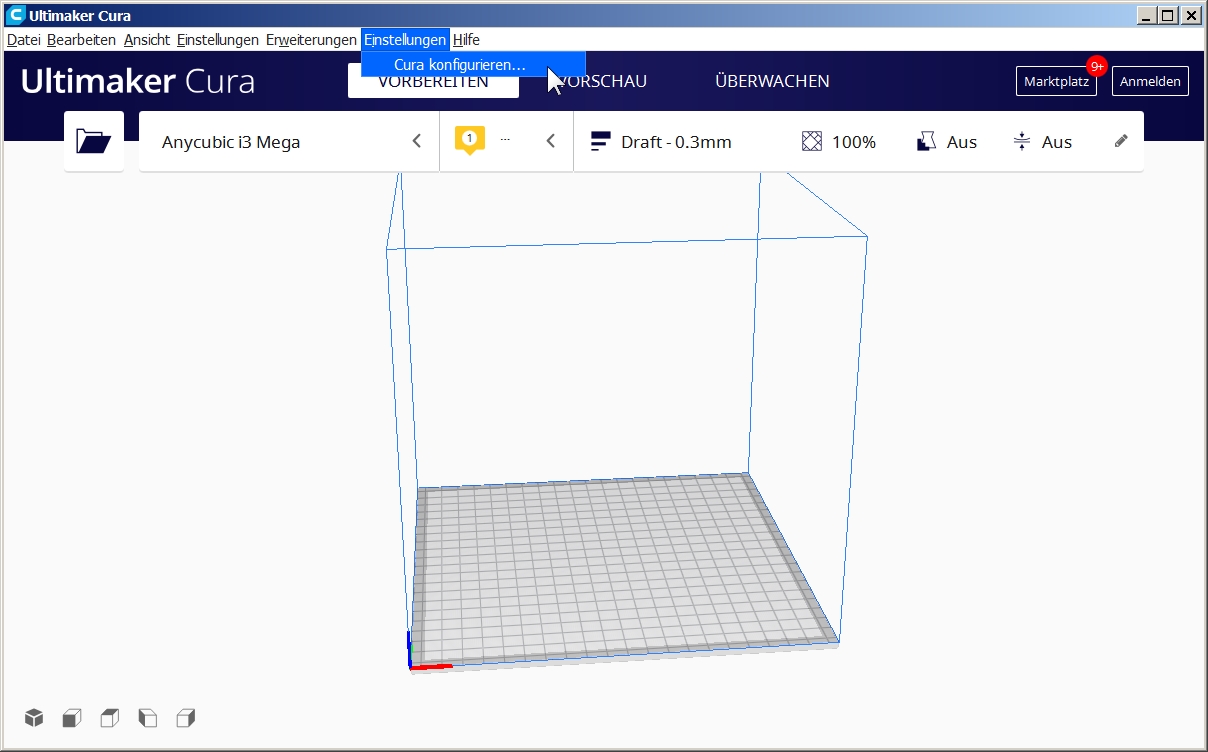This screenshot has height=752, width=1208.
Task: Choose Cura konfigurieren… from the open menu
Action: coord(460,64)
